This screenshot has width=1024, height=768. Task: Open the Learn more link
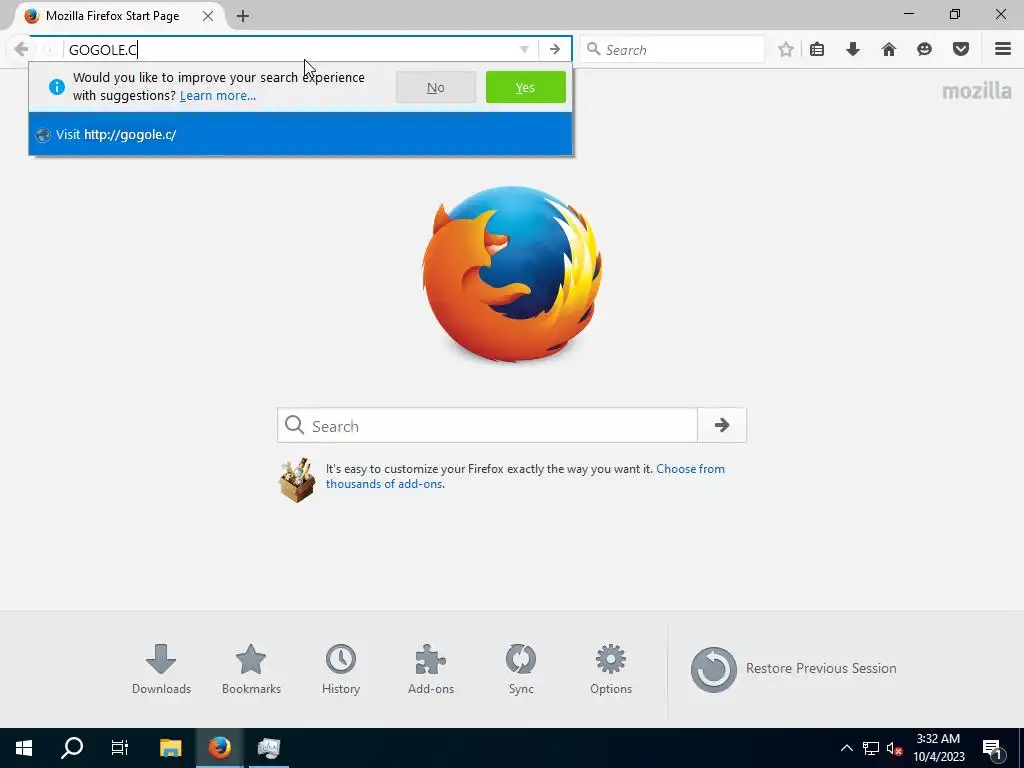point(217,95)
